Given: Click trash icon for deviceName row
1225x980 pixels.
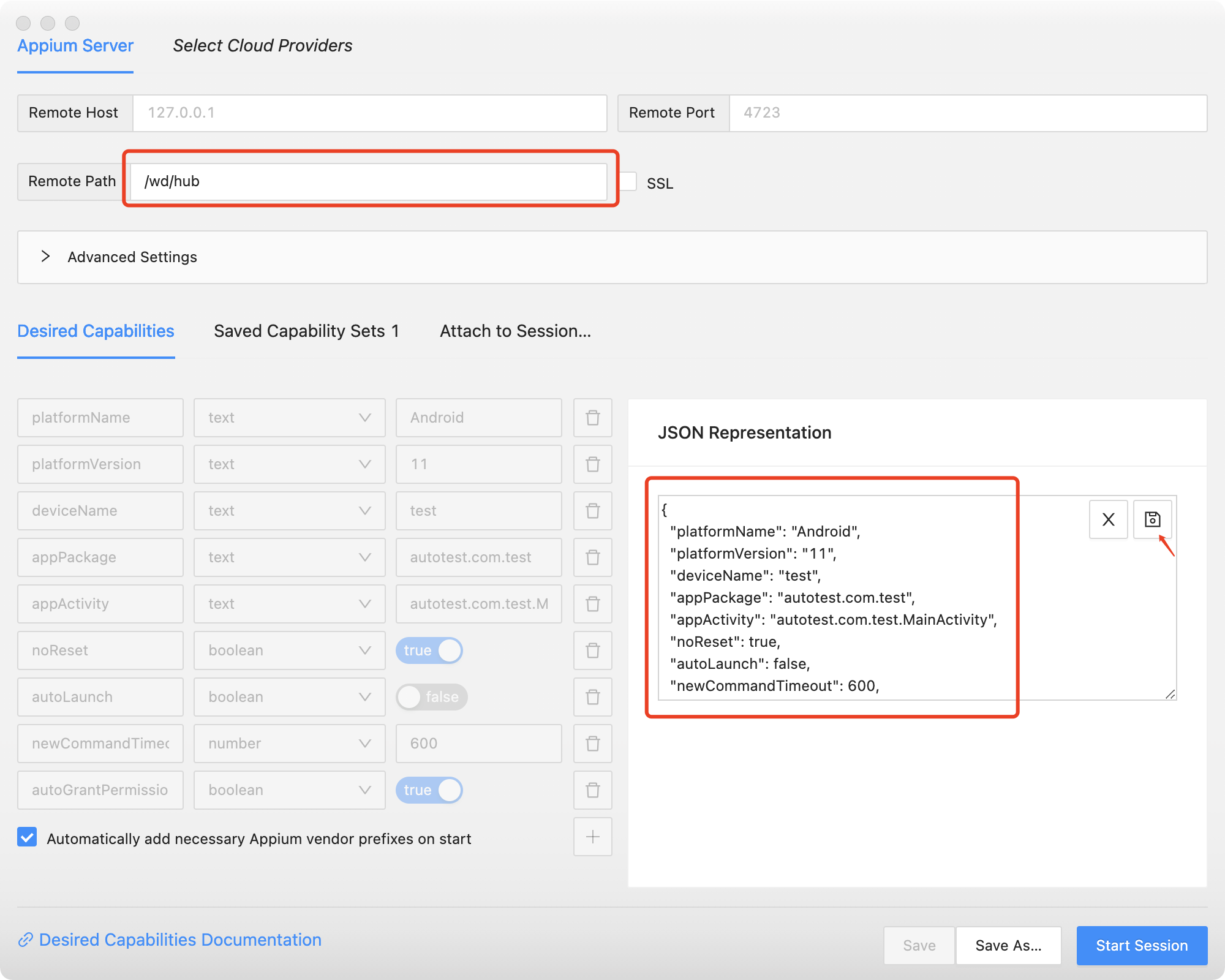Looking at the screenshot, I should (592, 511).
